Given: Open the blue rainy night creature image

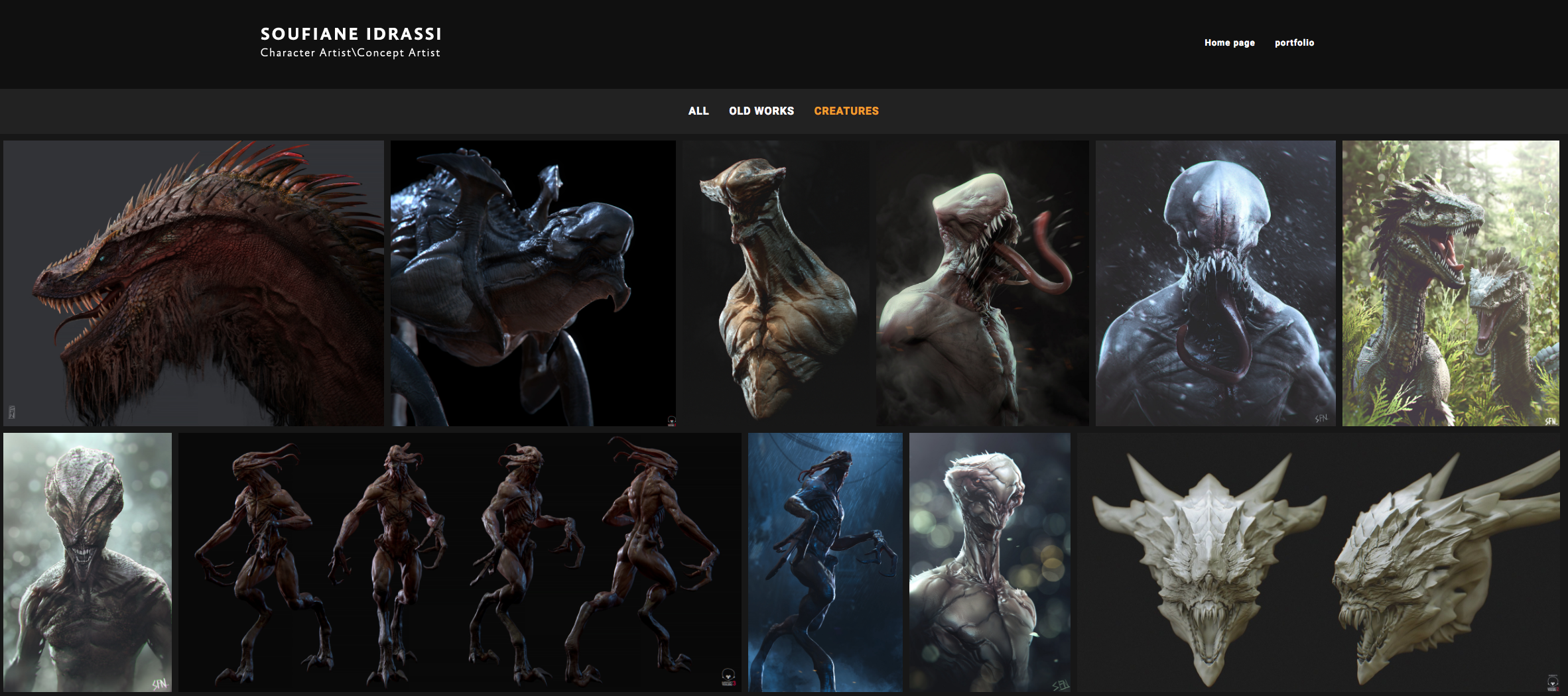Looking at the screenshot, I should point(825,562).
